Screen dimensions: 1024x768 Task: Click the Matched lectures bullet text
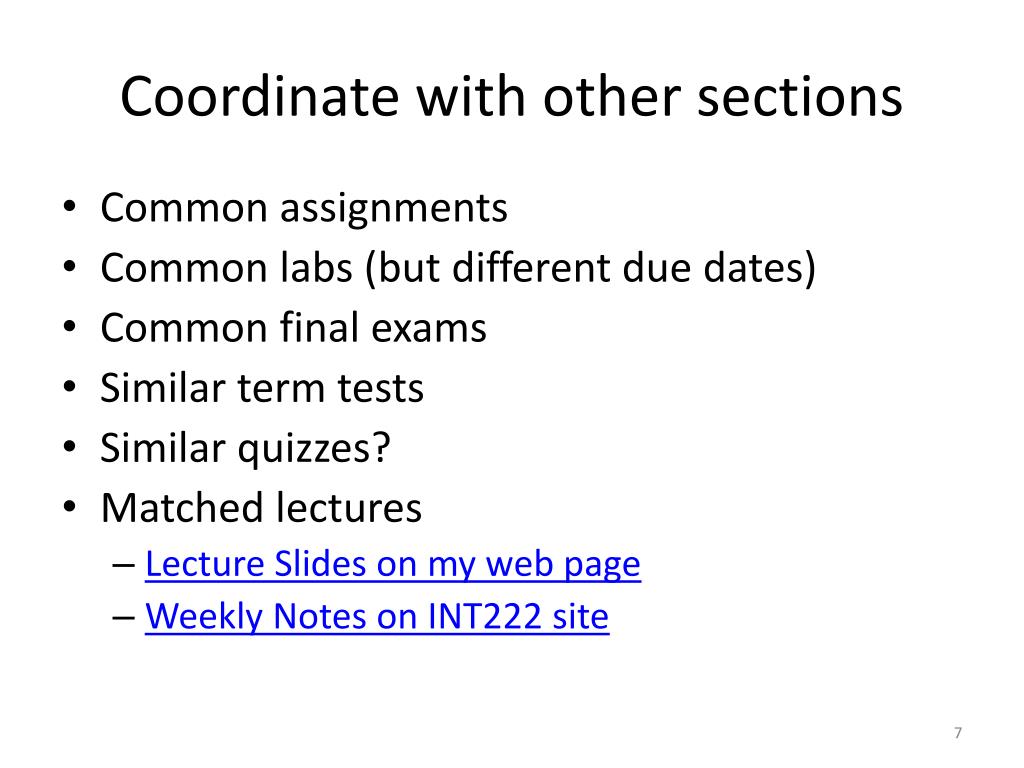click(x=261, y=508)
